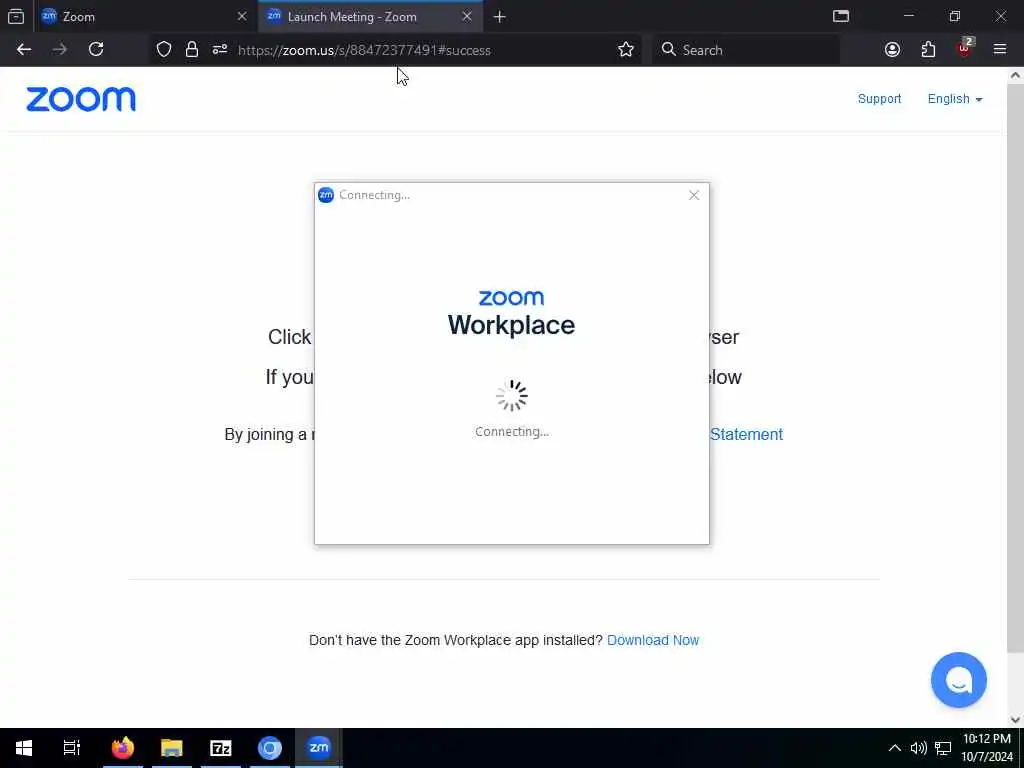The height and width of the screenshot is (768, 1024).
Task: Close the Launch Meeting - Zoom tab
Action: pos(467,17)
